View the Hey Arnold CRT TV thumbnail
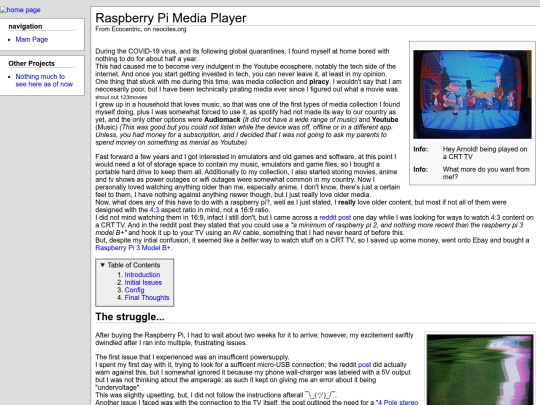The height and width of the screenshot is (405, 540). [472, 94]
